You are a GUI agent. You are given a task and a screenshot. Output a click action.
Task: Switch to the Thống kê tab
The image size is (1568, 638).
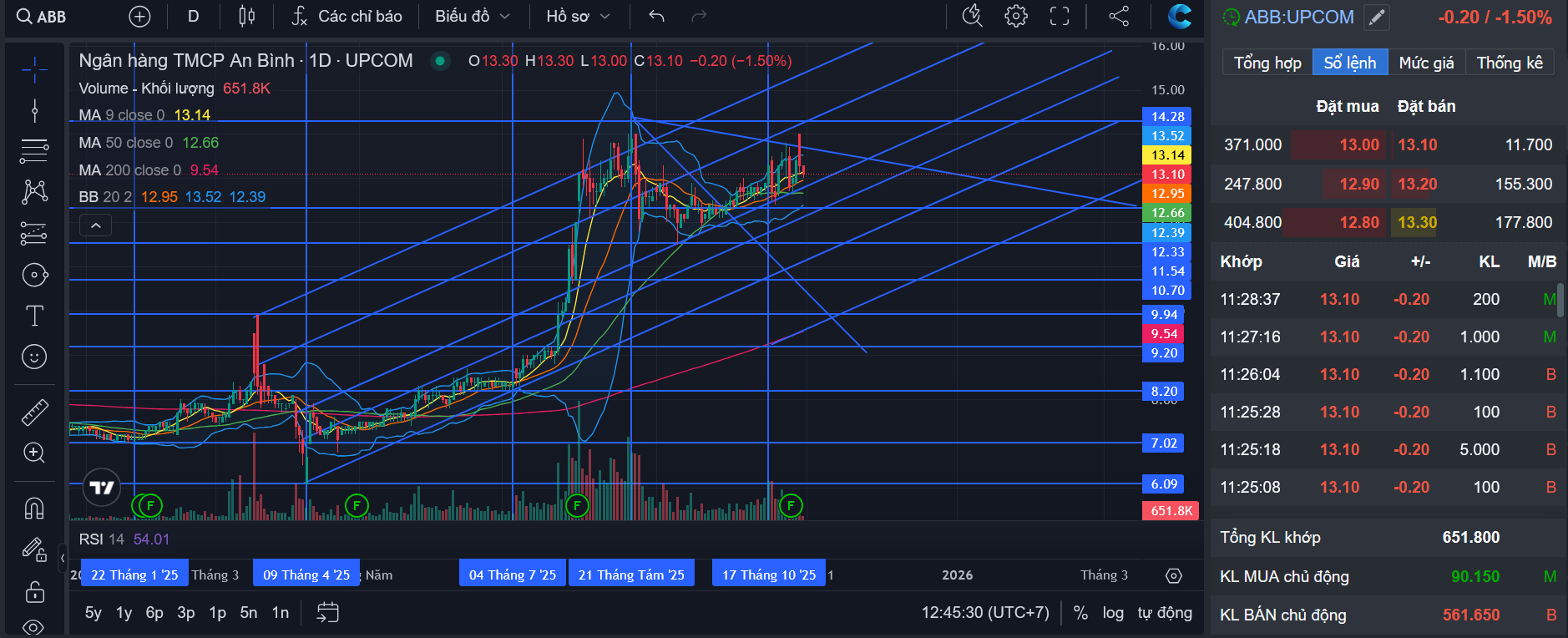pos(1510,63)
